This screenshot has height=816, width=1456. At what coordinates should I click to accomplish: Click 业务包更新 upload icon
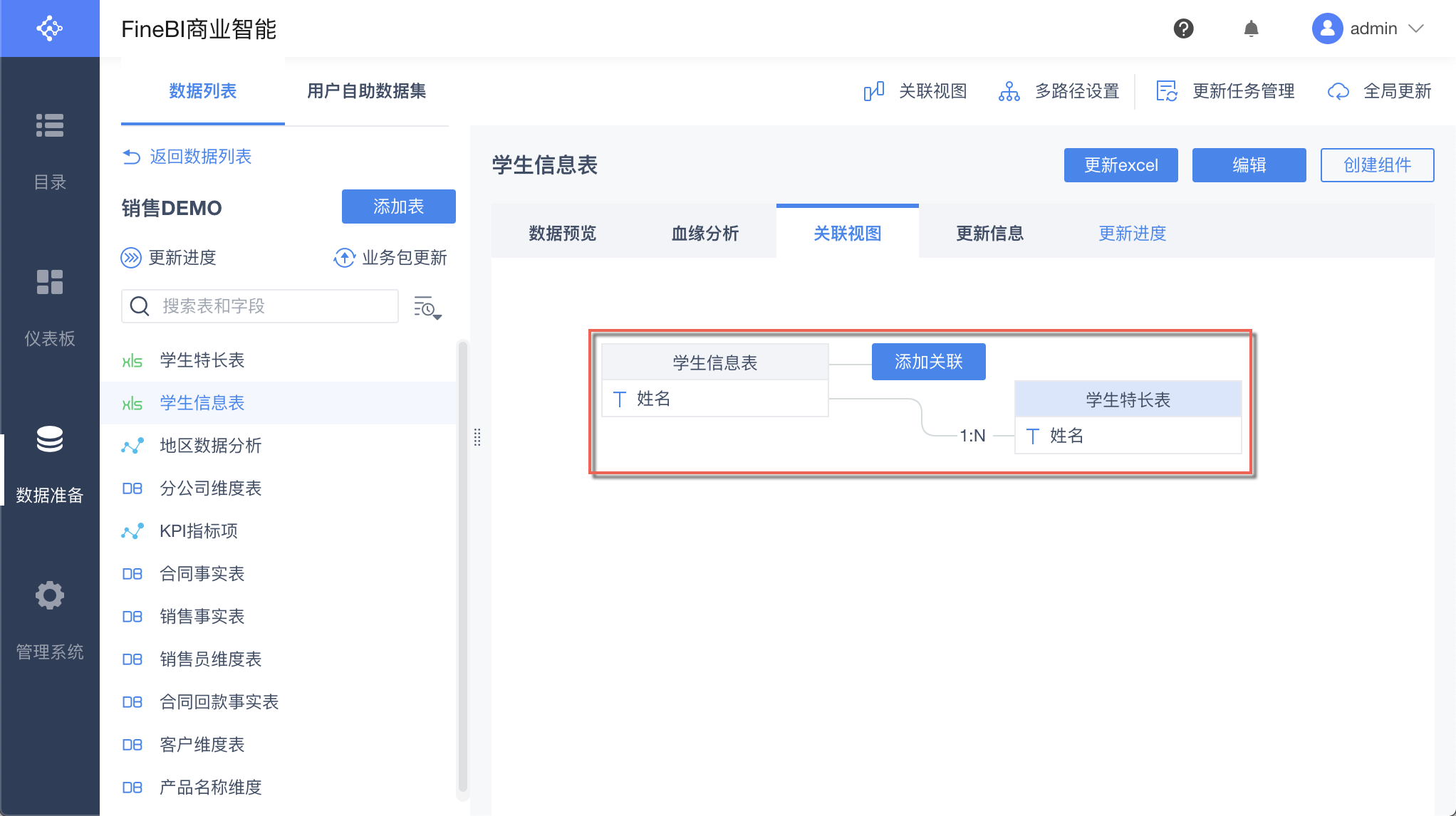click(344, 258)
